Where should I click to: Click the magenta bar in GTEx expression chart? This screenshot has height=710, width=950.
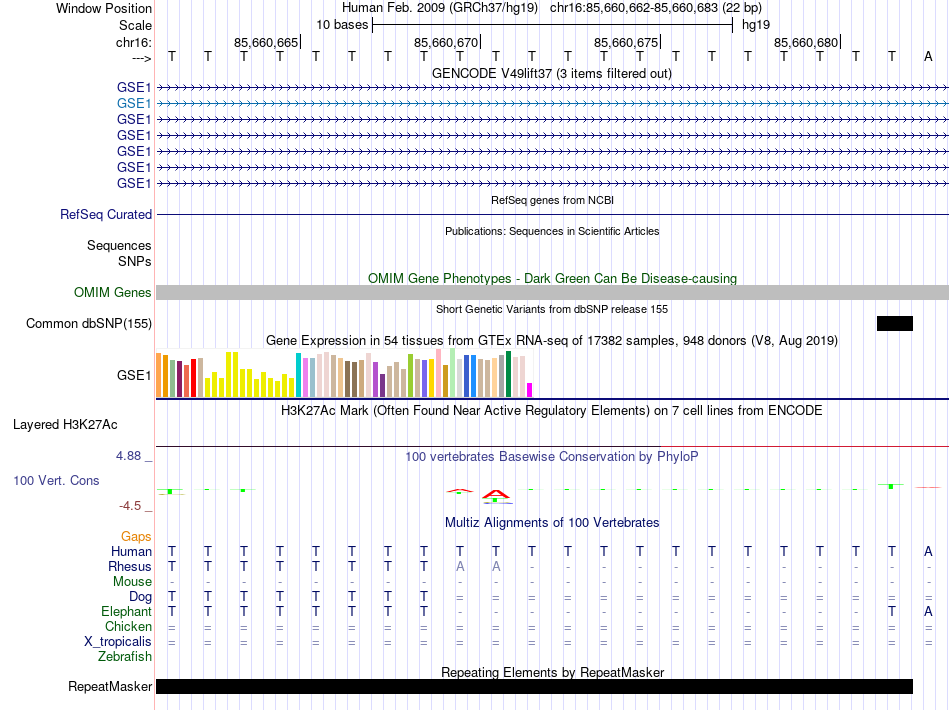click(530, 390)
